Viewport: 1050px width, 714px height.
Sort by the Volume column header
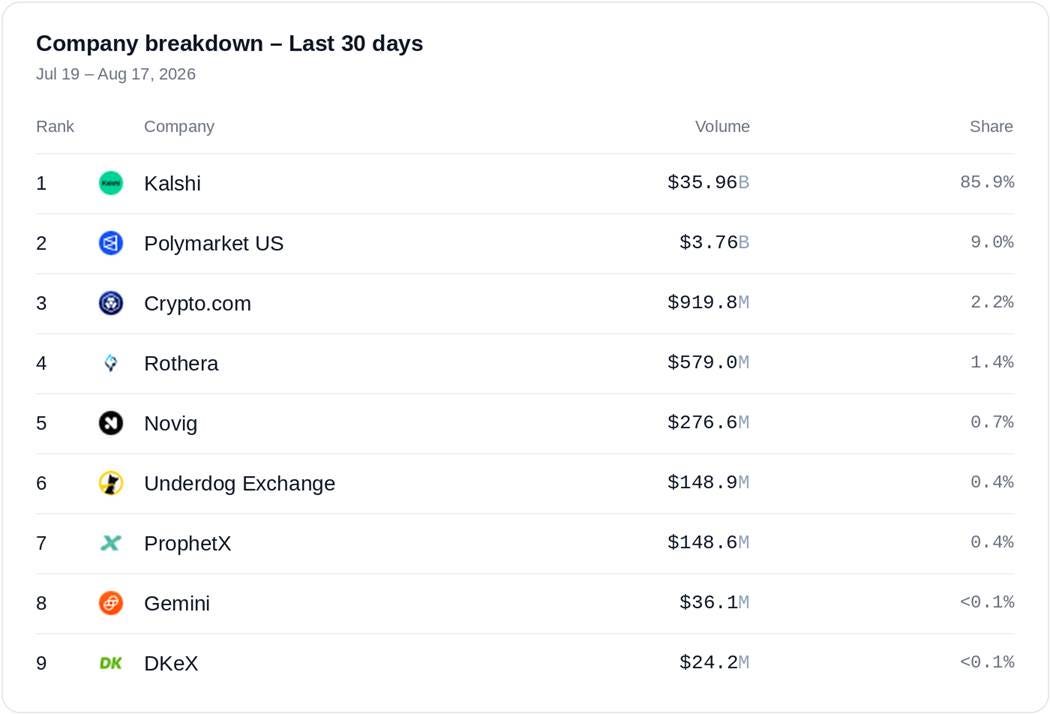(722, 127)
